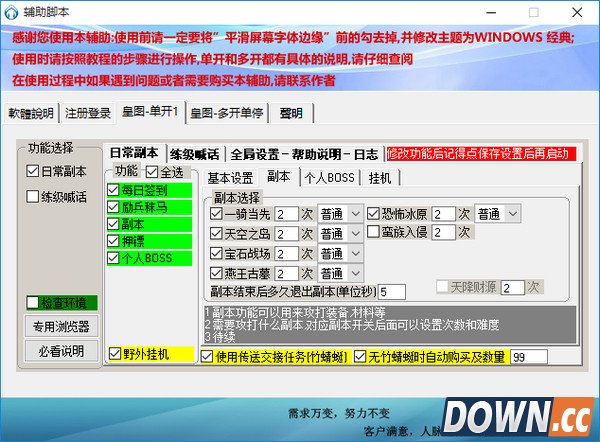Select the 日常副本 sub-tab
The width and height of the screenshot is (600, 442).
pyautogui.click(x=134, y=153)
